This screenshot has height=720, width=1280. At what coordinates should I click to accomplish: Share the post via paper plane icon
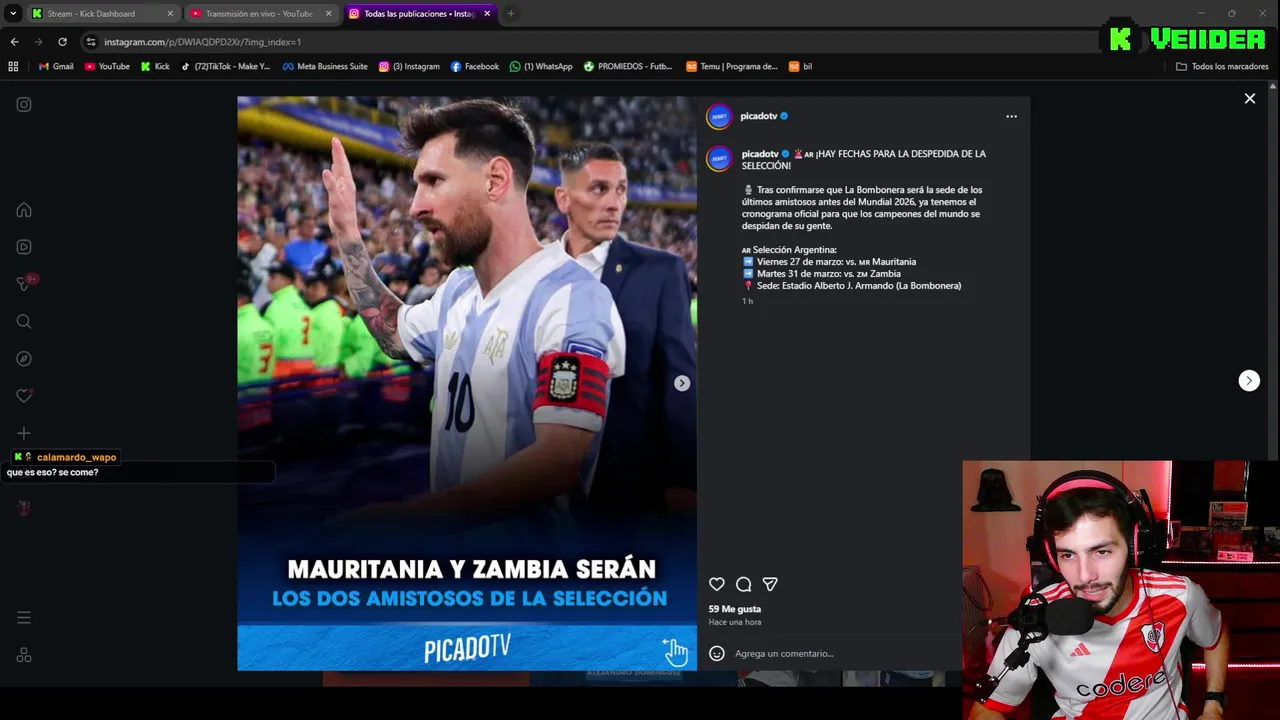(770, 584)
